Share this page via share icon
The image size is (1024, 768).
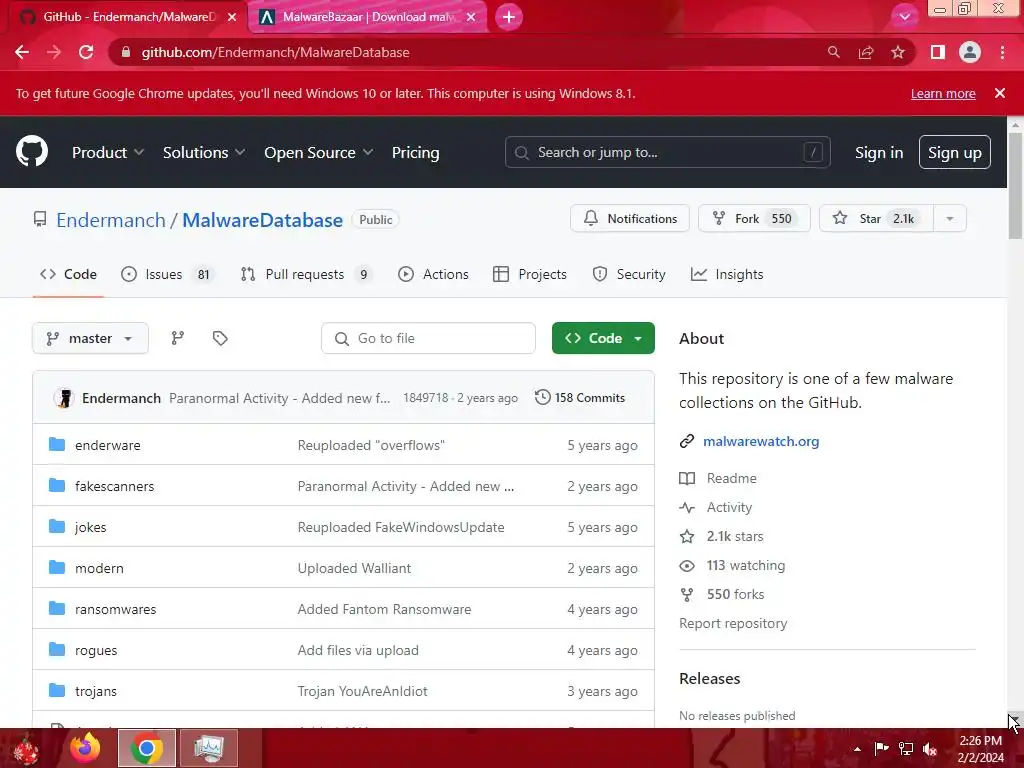coord(866,52)
